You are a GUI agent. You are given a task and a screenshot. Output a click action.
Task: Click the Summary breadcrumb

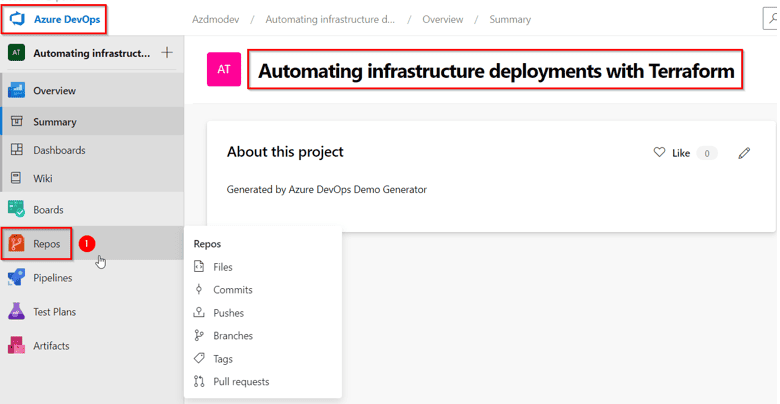[x=510, y=19]
